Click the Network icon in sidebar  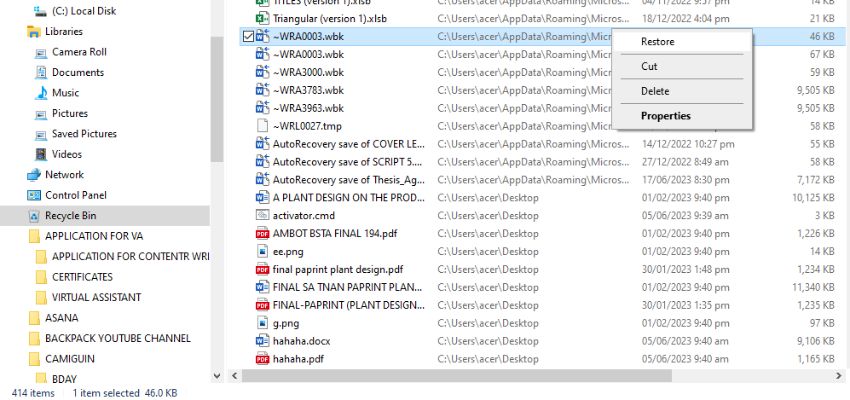34,175
